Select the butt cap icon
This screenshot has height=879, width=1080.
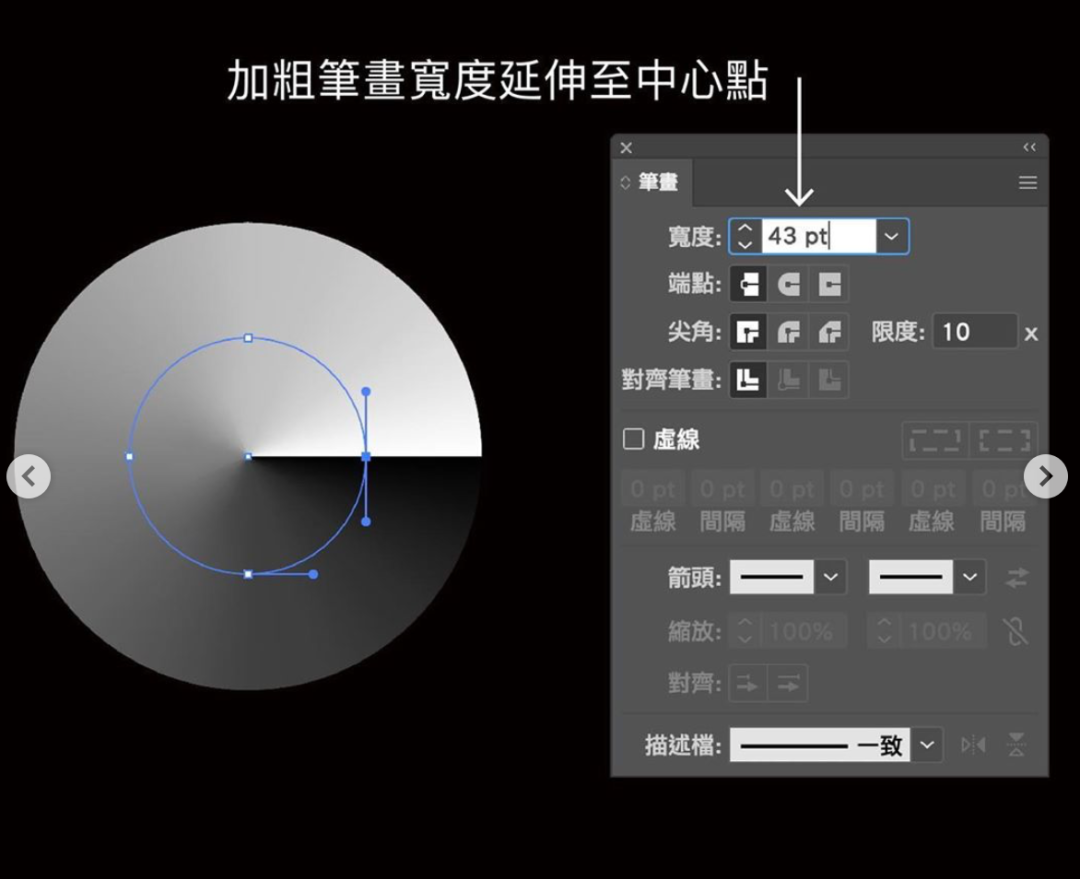(x=748, y=284)
